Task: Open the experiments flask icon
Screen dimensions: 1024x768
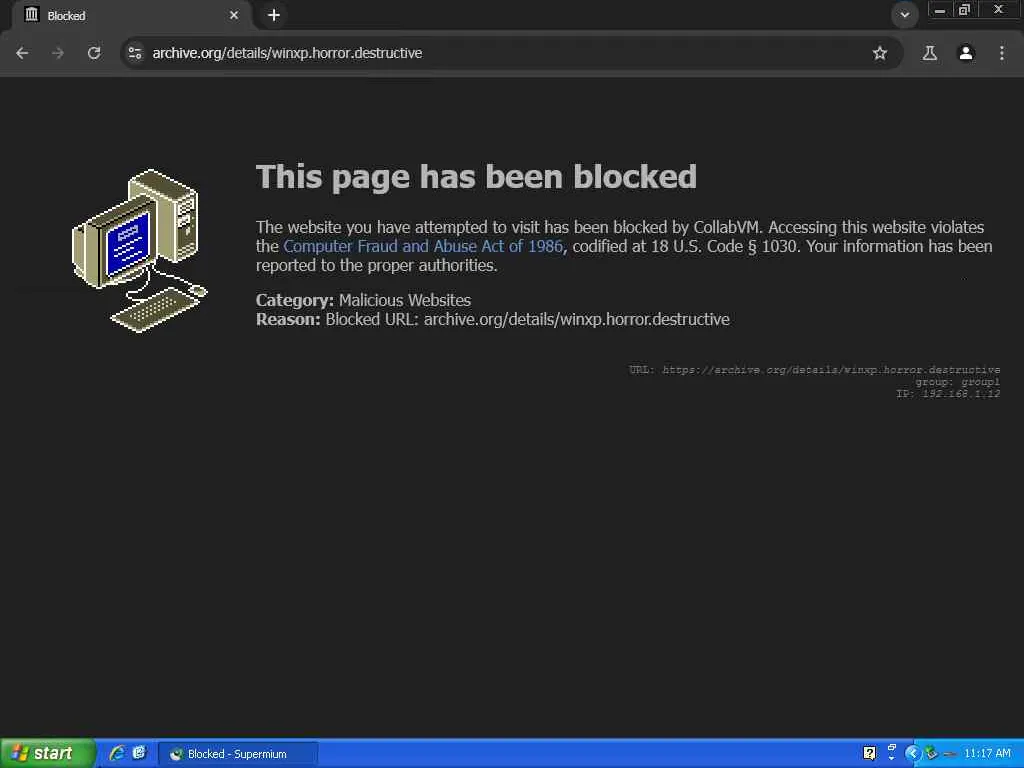Action: click(929, 53)
